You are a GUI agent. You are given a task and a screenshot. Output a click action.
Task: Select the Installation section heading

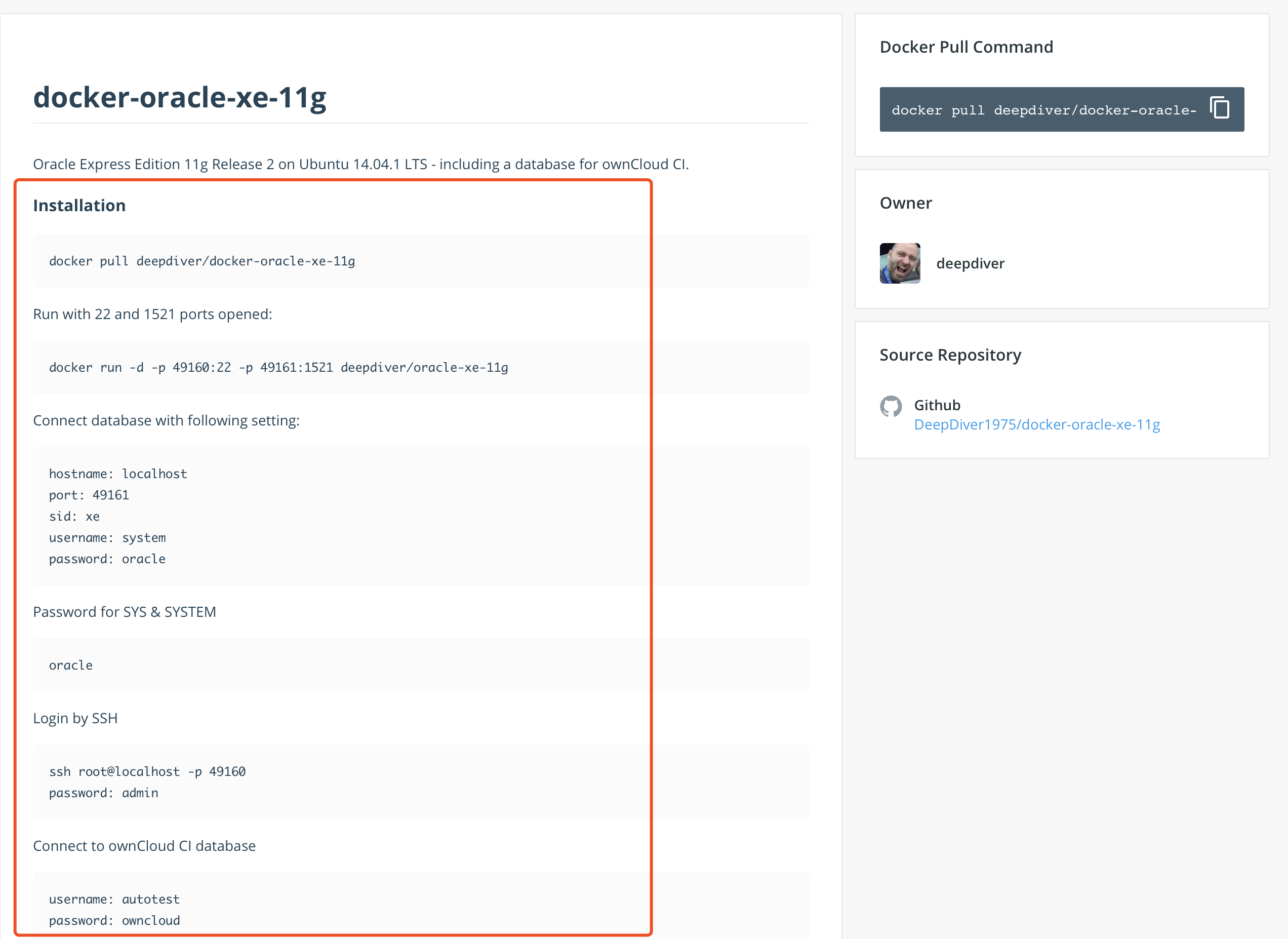pos(79,205)
